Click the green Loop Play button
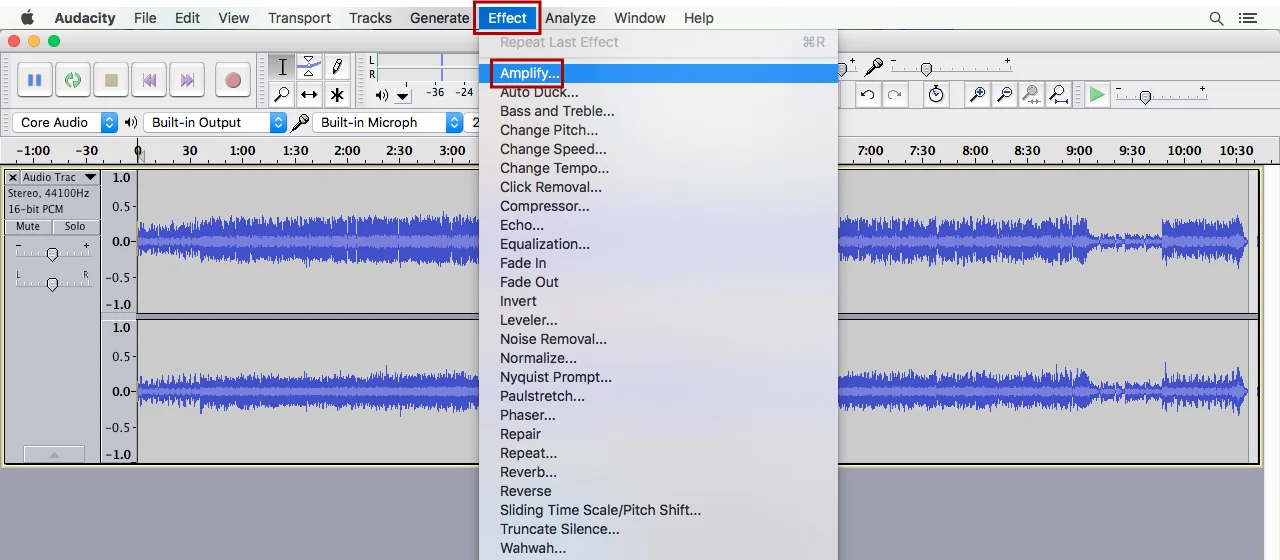The width and height of the screenshot is (1280, 560). pos(72,80)
